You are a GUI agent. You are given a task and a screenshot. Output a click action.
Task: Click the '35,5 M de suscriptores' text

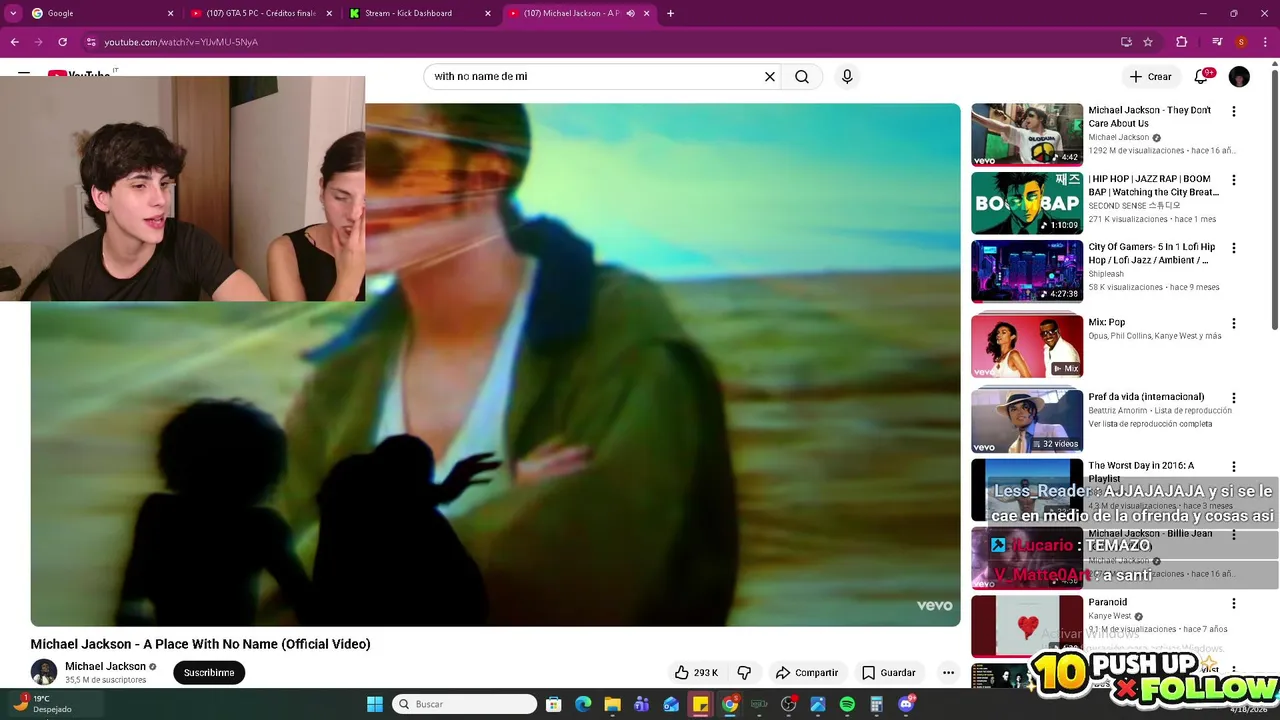pyautogui.click(x=105, y=680)
